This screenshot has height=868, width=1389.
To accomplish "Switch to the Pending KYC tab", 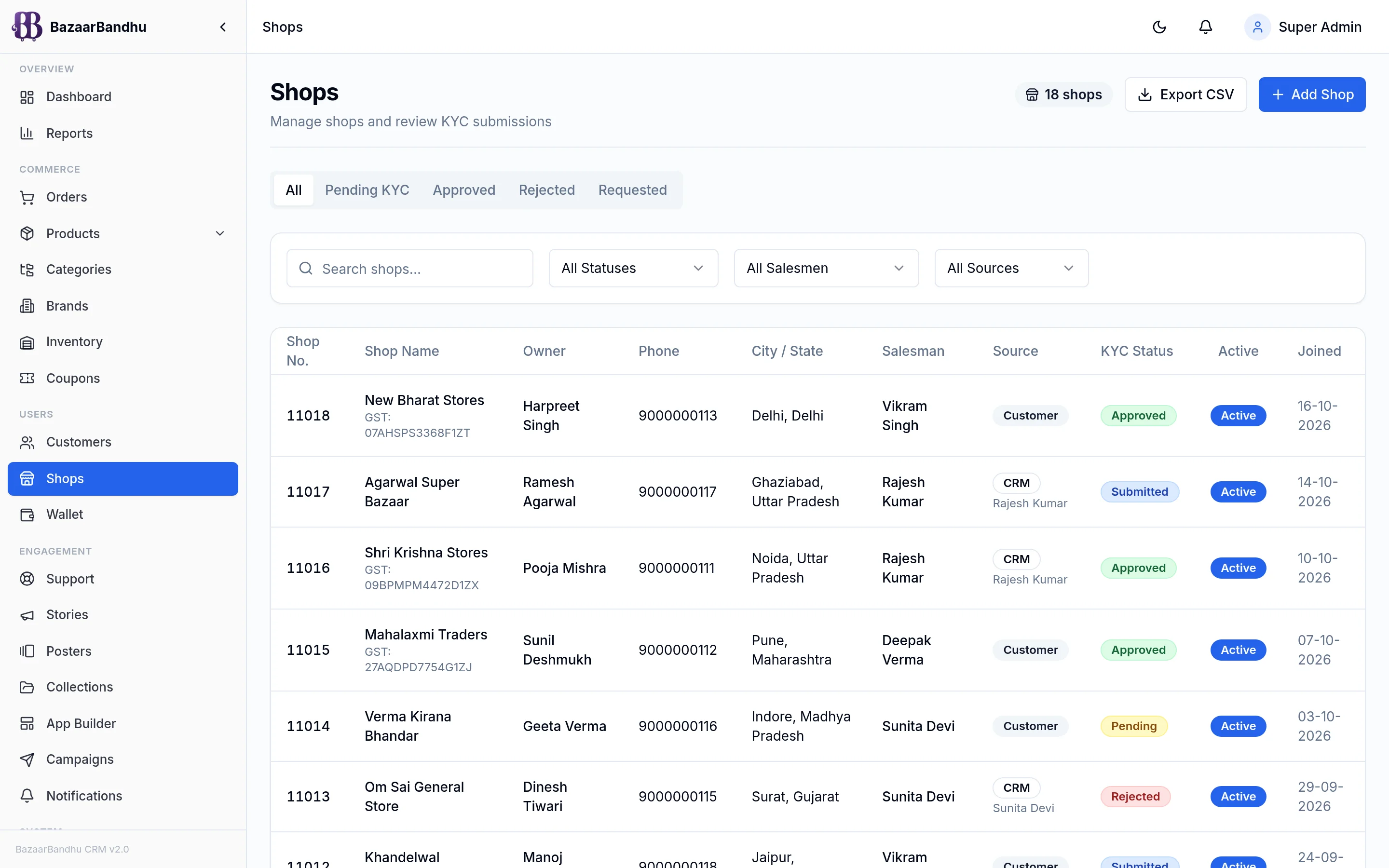I will tap(367, 190).
